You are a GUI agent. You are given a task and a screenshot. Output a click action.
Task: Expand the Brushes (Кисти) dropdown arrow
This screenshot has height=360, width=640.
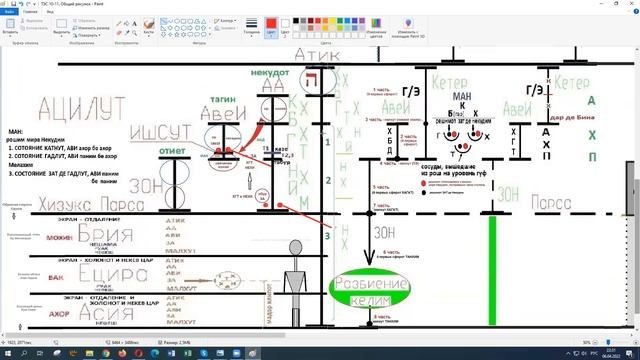coord(149,36)
